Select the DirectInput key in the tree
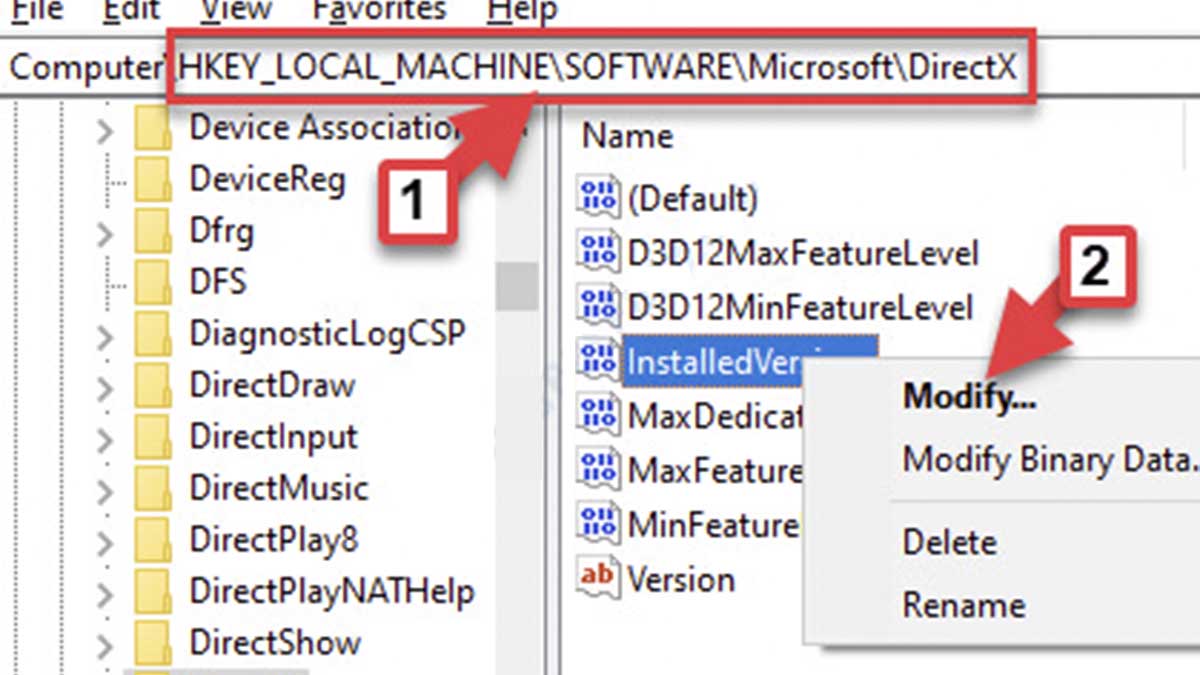The width and height of the screenshot is (1200, 675). (x=272, y=436)
